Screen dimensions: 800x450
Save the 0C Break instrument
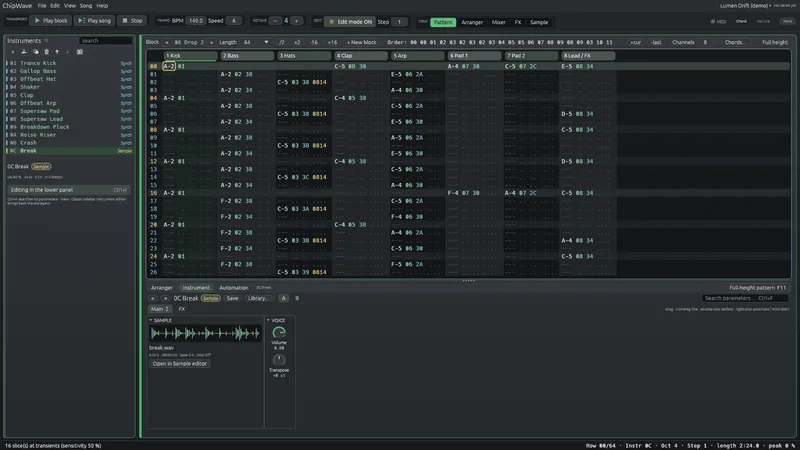pos(232,298)
